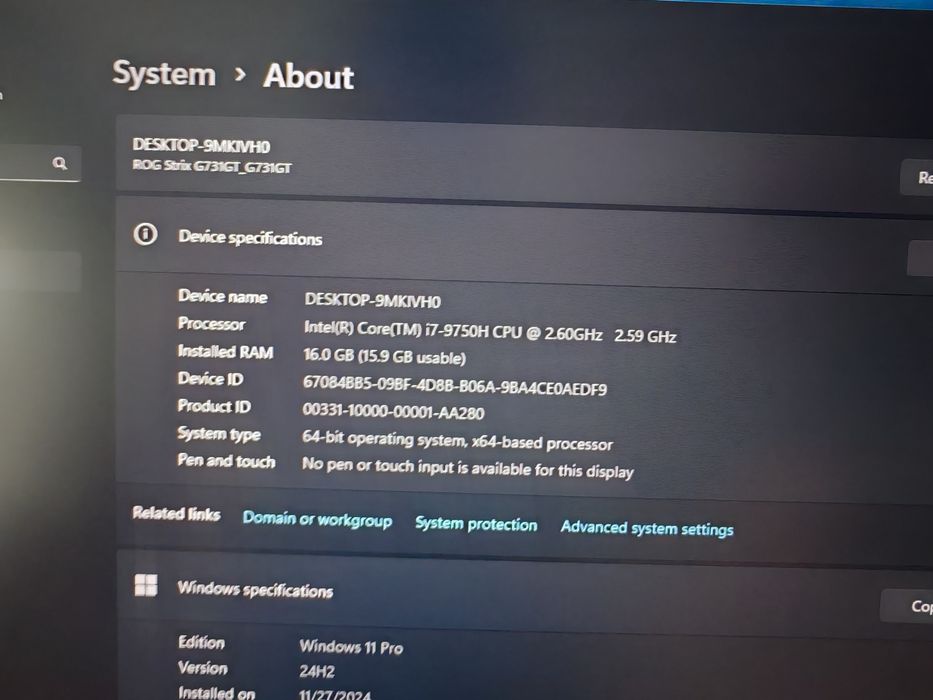Click the Related links label
933x700 pixels.
coord(176,512)
